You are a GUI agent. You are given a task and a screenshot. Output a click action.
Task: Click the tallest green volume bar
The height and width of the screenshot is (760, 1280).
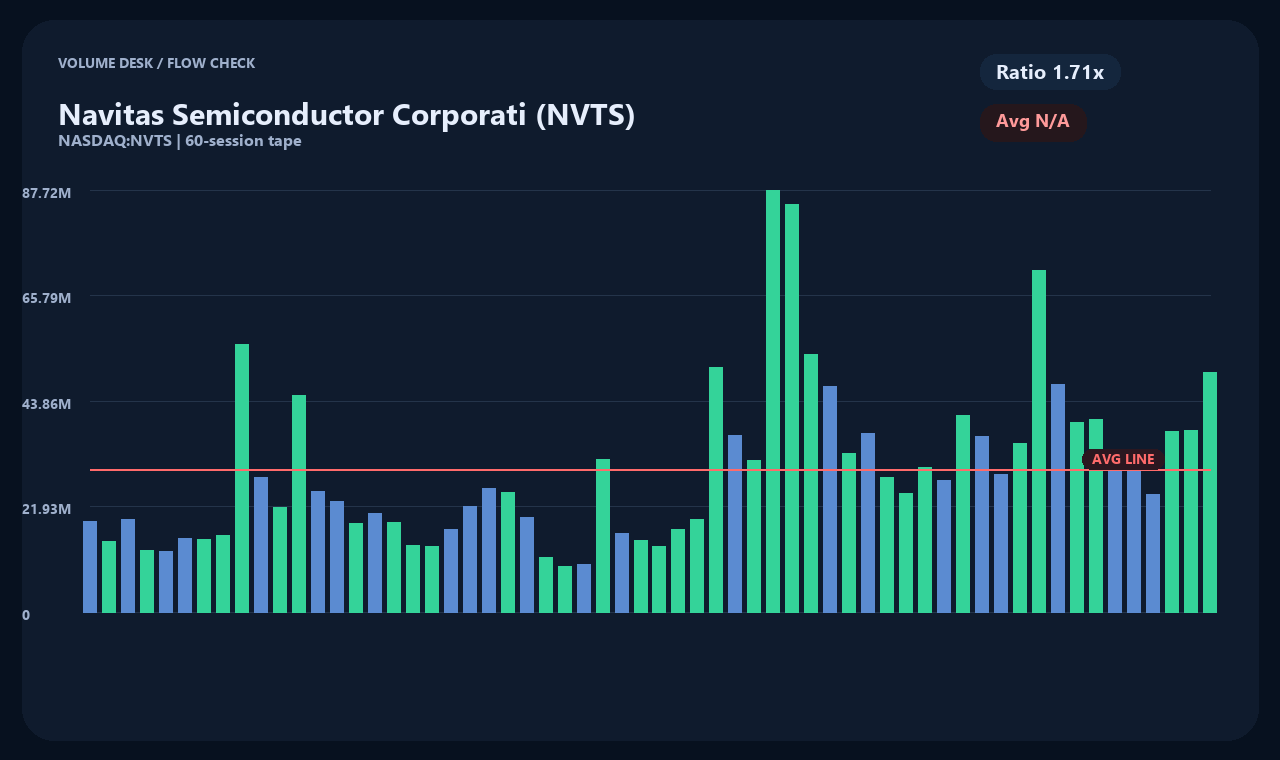pyautogui.click(x=773, y=401)
